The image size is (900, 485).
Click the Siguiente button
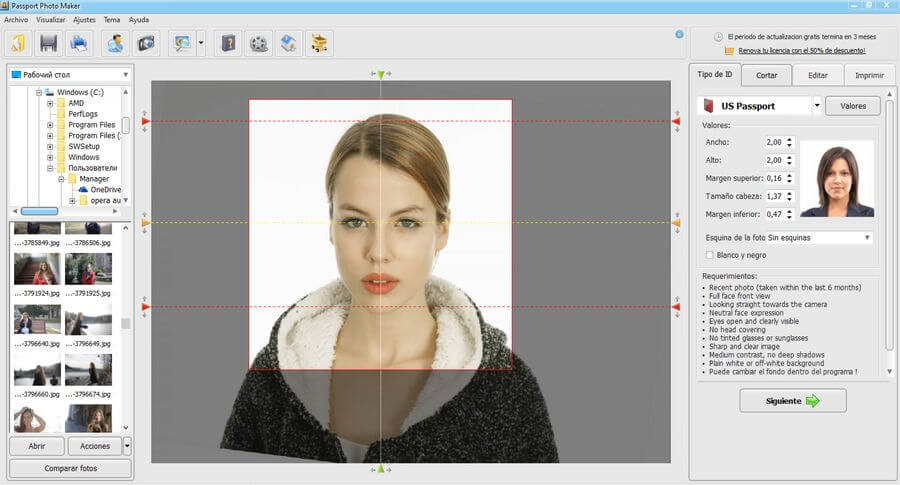(793, 401)
